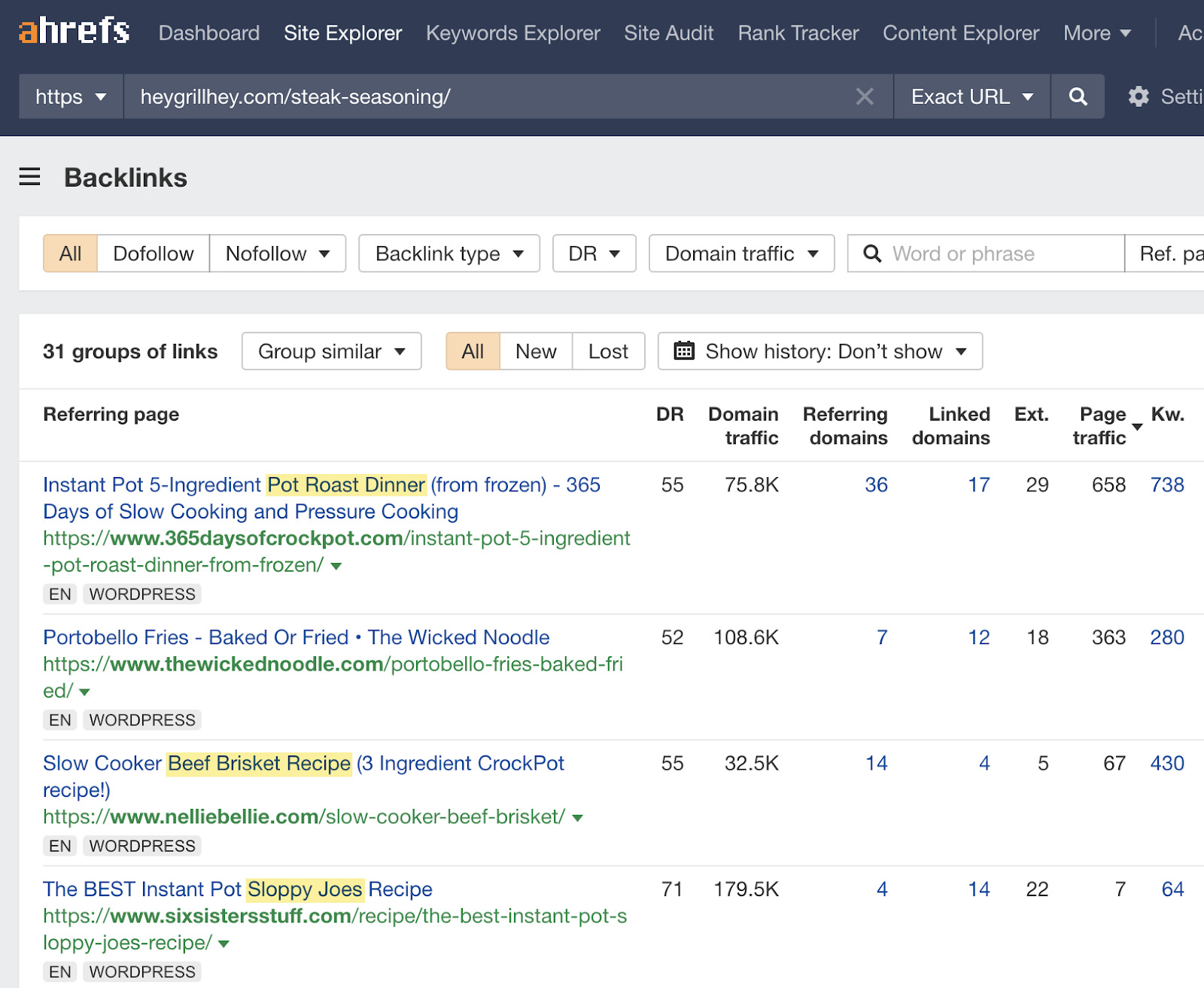Viewport: 1204px width, 988px height.
Task: Click the search magnifier icon in the URL bar
Action: point(1078,96)
